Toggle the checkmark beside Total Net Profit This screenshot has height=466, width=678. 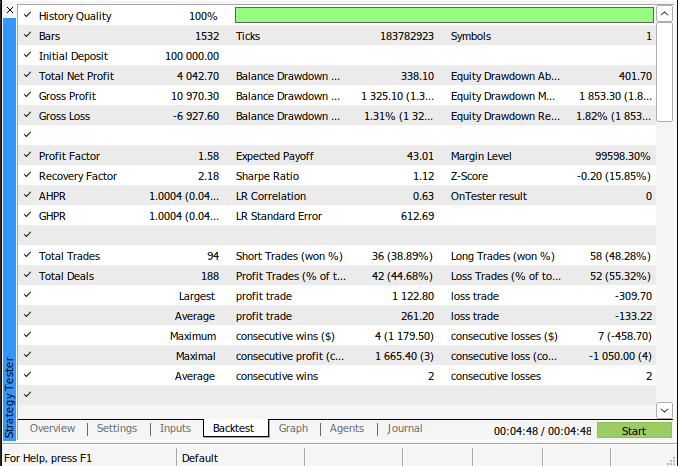(28, 75)
